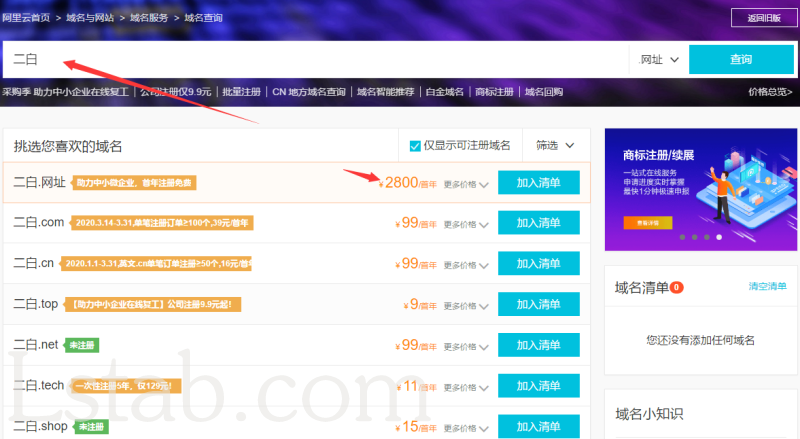Select the second banner carousel dot
The image size is (800, 439).
pyautogui.click(x=694, y=237)
